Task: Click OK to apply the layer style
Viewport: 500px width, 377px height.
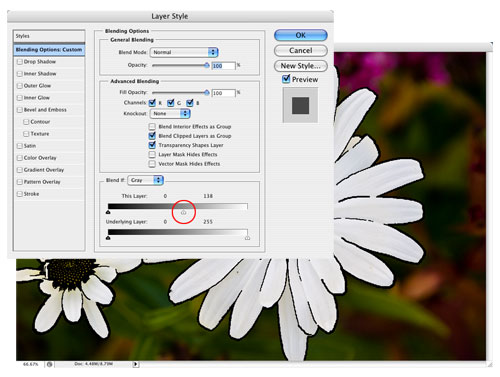Action: 300,35
